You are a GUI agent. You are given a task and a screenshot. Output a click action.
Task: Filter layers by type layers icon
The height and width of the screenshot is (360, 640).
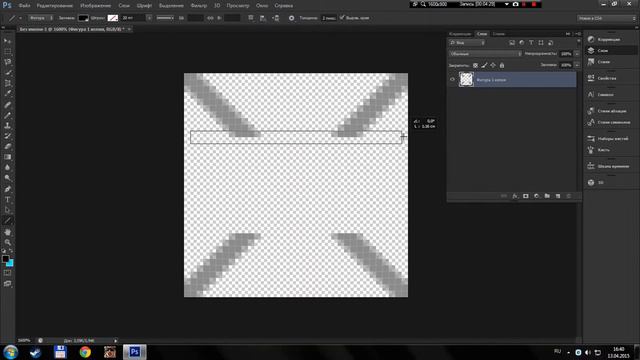point(531,43)
